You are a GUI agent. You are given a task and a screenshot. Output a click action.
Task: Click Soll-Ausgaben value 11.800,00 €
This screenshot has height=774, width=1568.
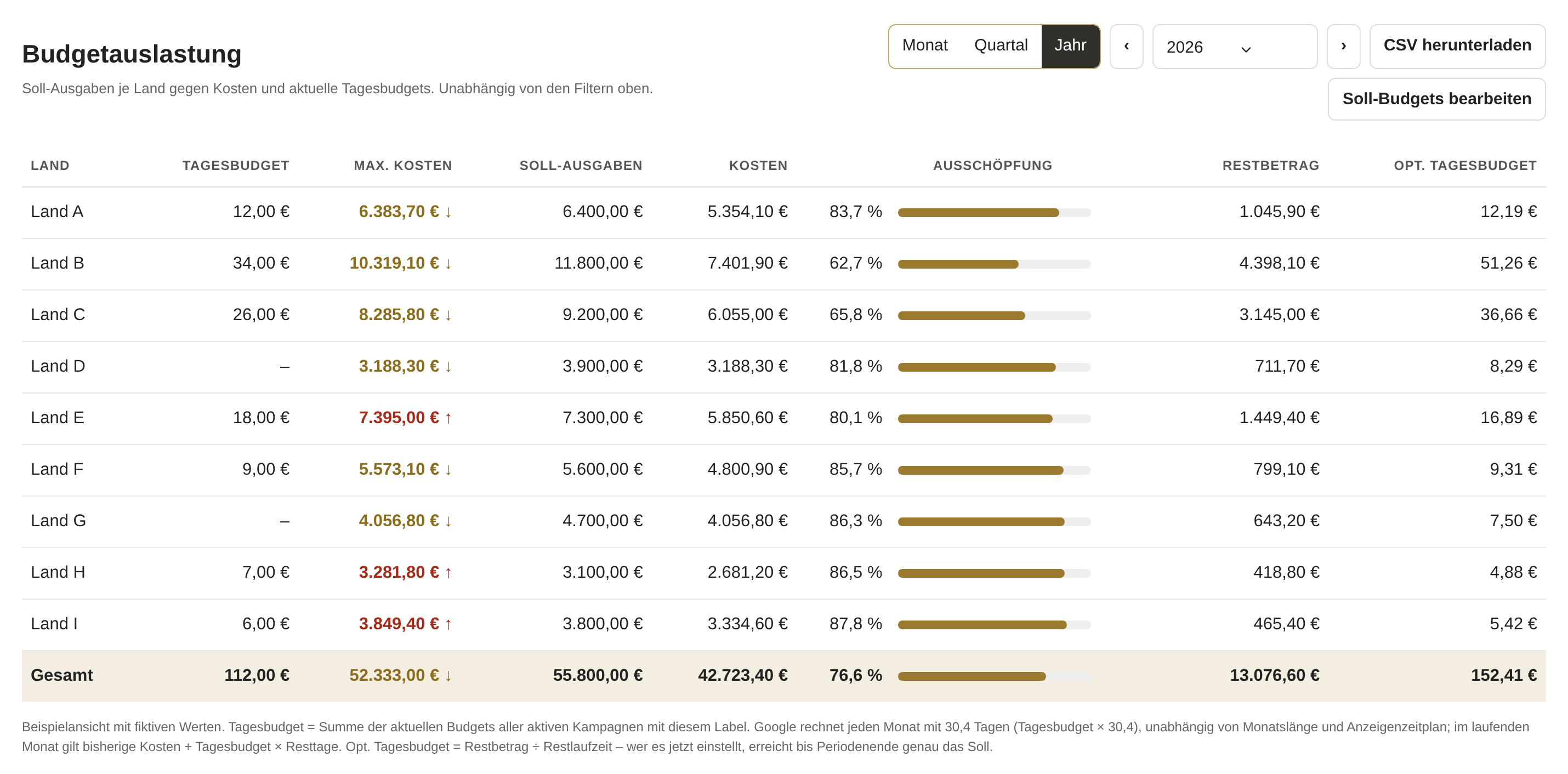[x=598, y=263]
